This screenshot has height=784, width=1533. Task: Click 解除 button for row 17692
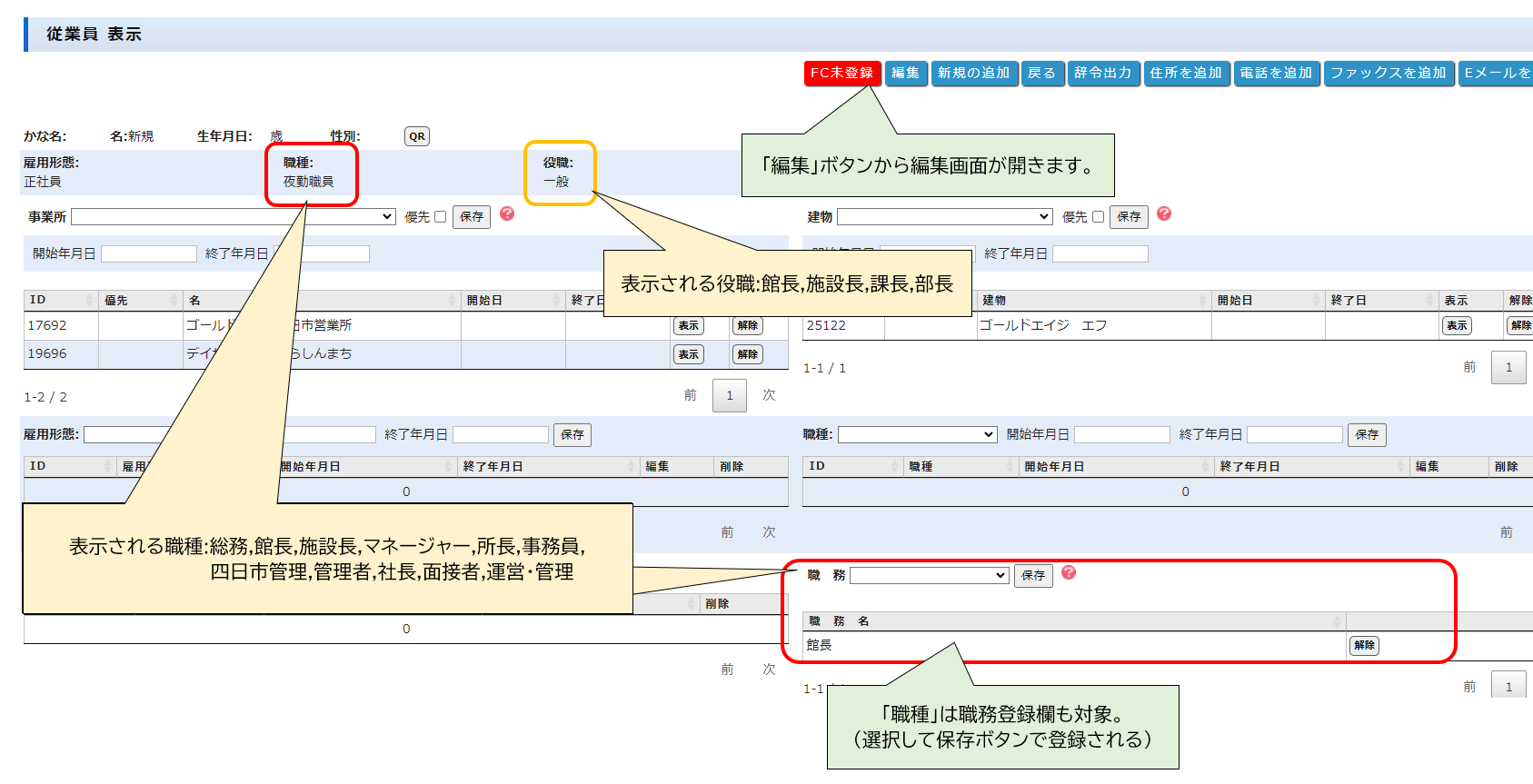click(747, 326)
